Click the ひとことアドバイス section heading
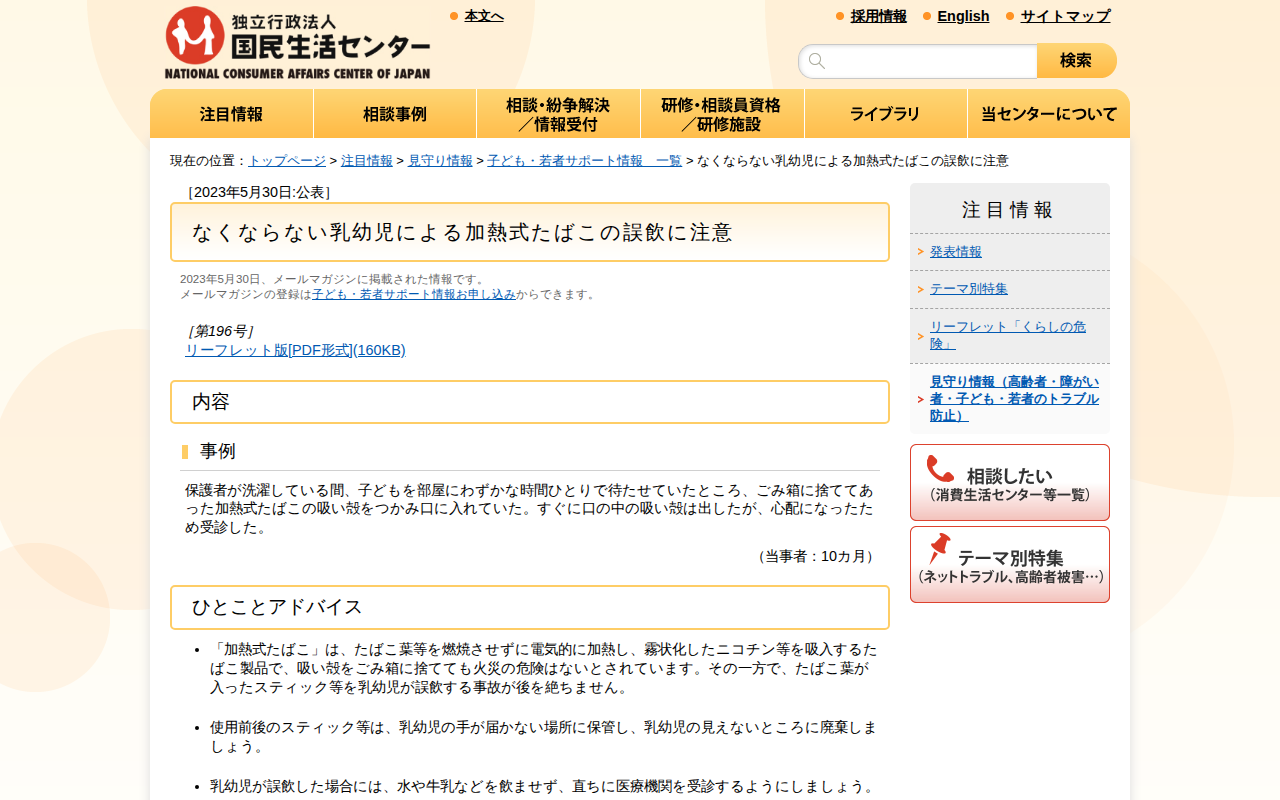The width and height of the screenshot is (1280, 800). pos(277,607)
